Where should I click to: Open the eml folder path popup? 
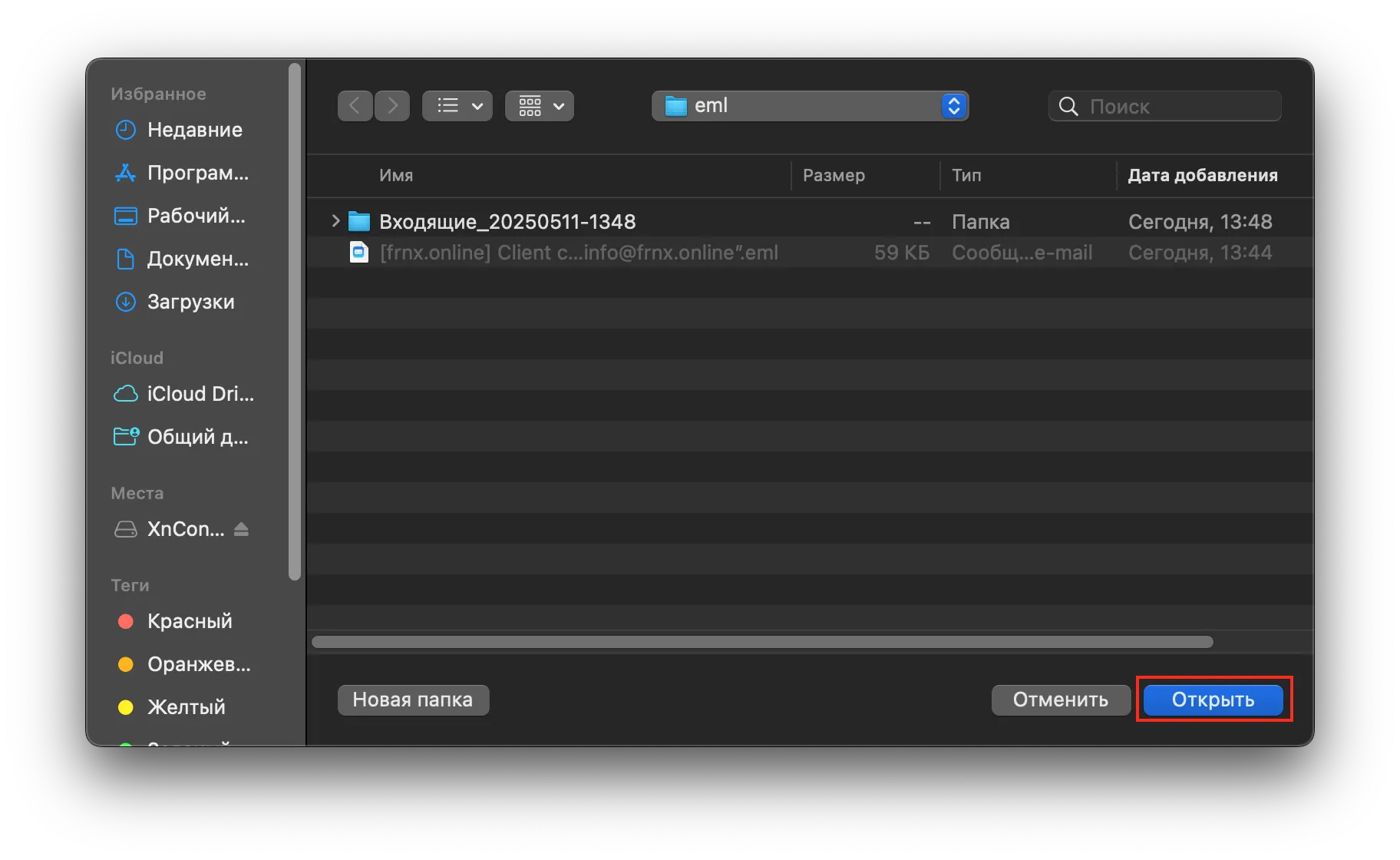tap(810, 106)
